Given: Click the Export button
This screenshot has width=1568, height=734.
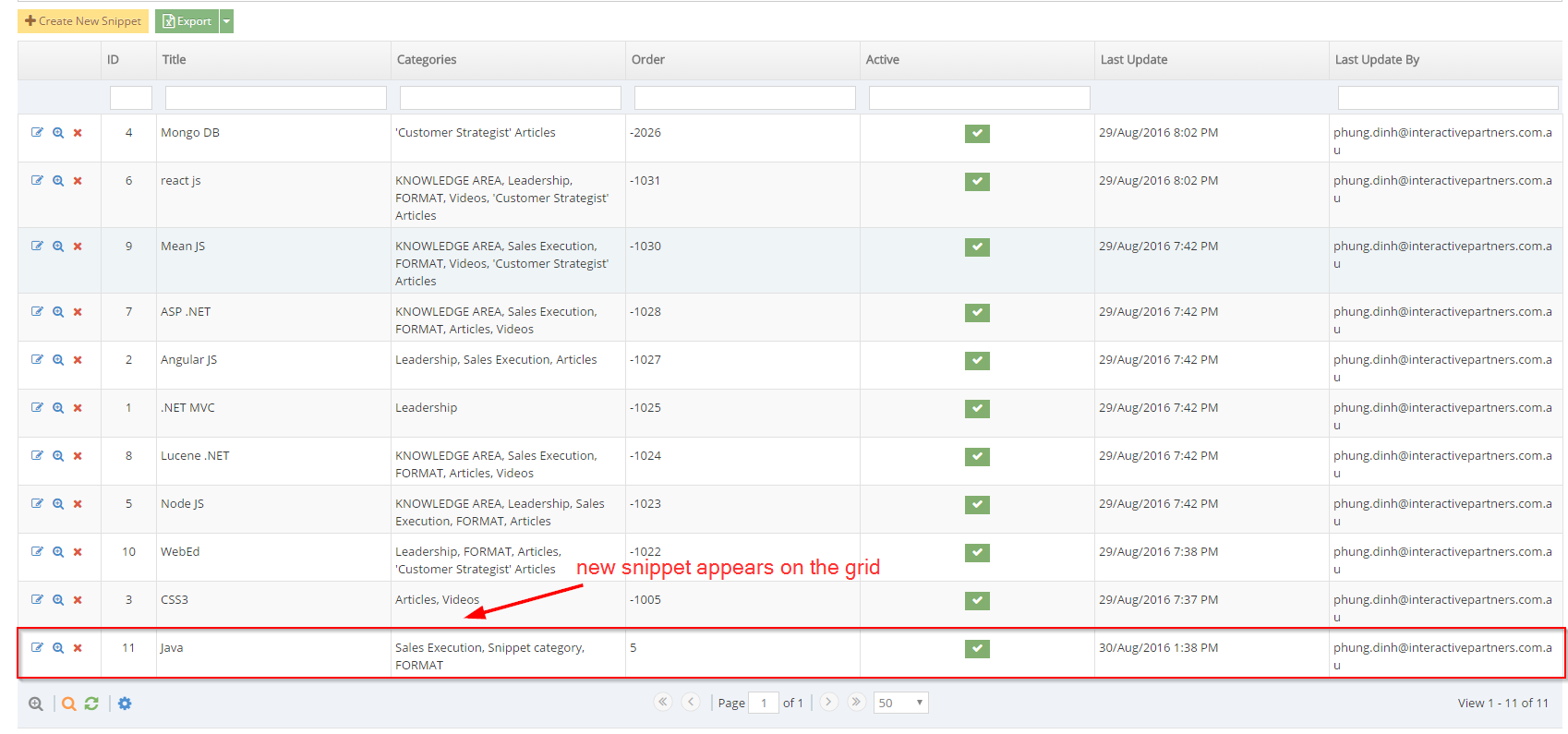Looking at the screenshot, I should pos(187,21).
